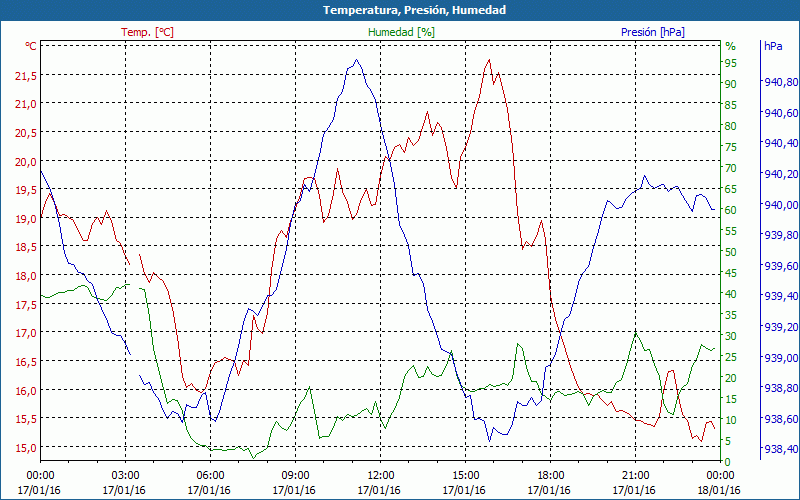Choose humidity axis value 75
800x500 pixels.
pos(731,147)
